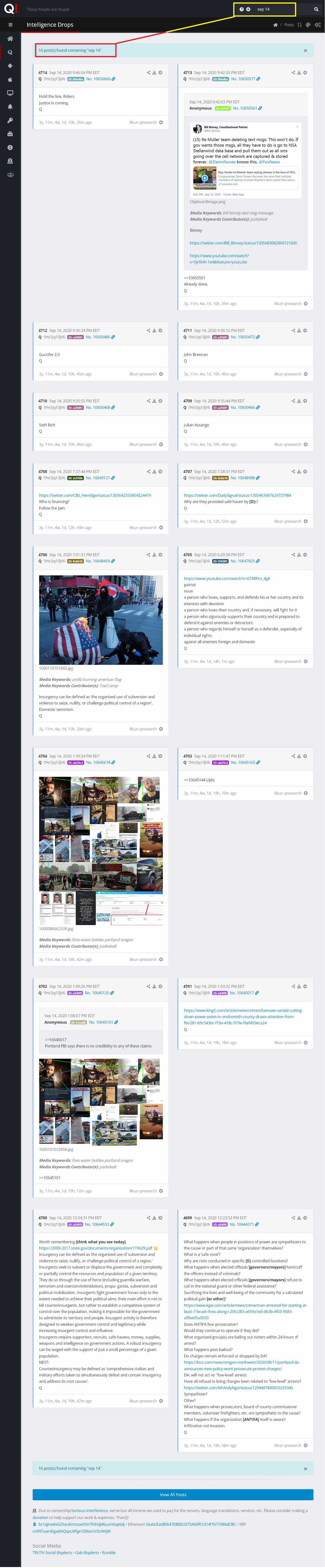Open youtube link in post 4705
This screenshot has width=325, height=1568.
pos(227,578)
